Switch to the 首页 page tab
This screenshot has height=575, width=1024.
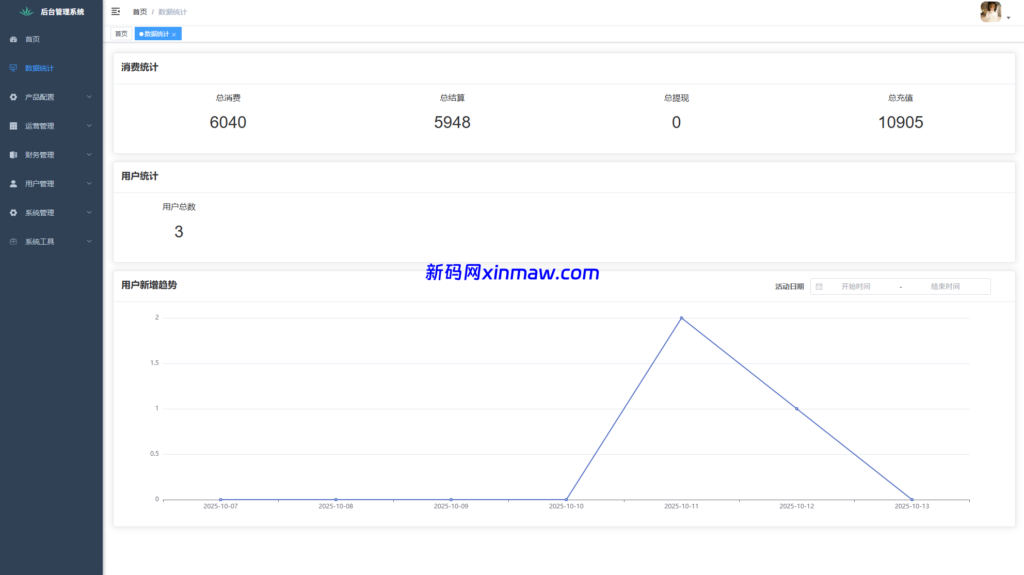pyautogui.click(x=121, y=34)
